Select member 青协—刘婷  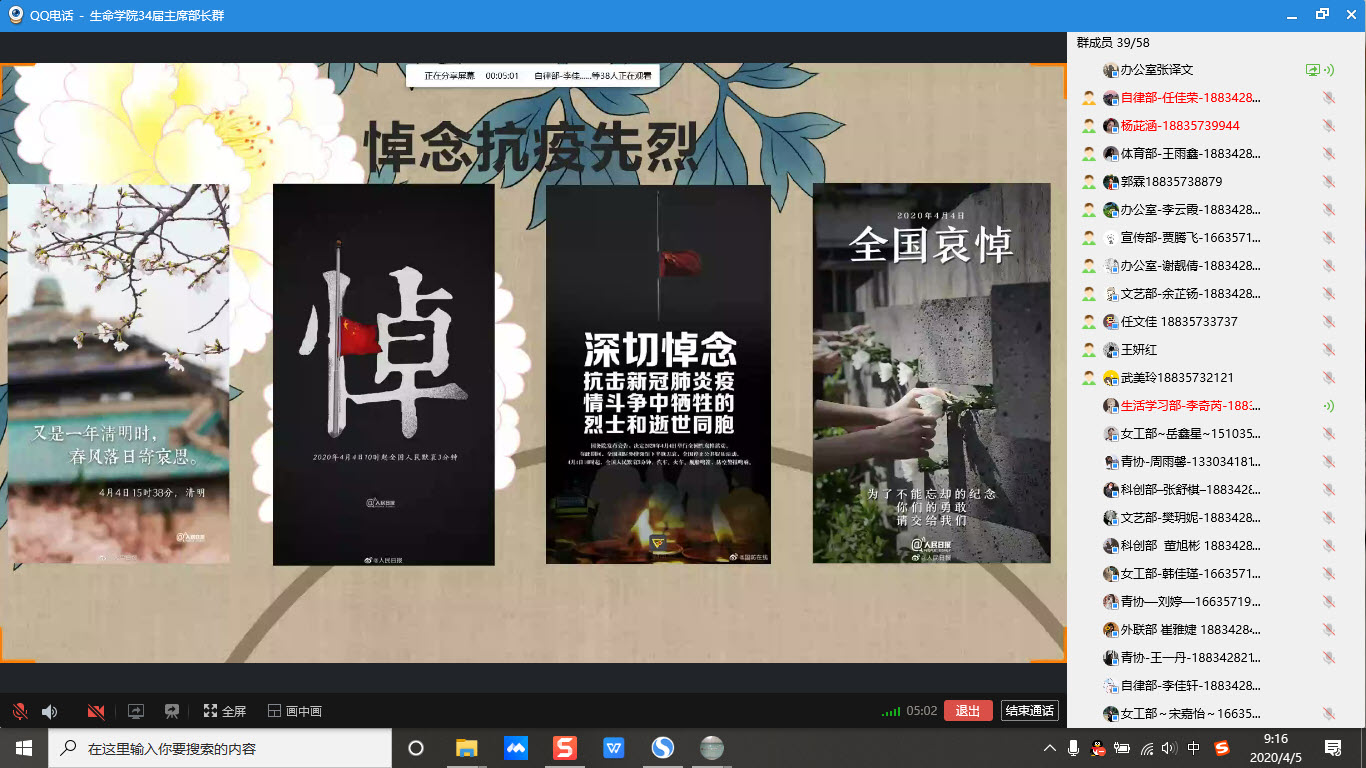point(1190,602)
